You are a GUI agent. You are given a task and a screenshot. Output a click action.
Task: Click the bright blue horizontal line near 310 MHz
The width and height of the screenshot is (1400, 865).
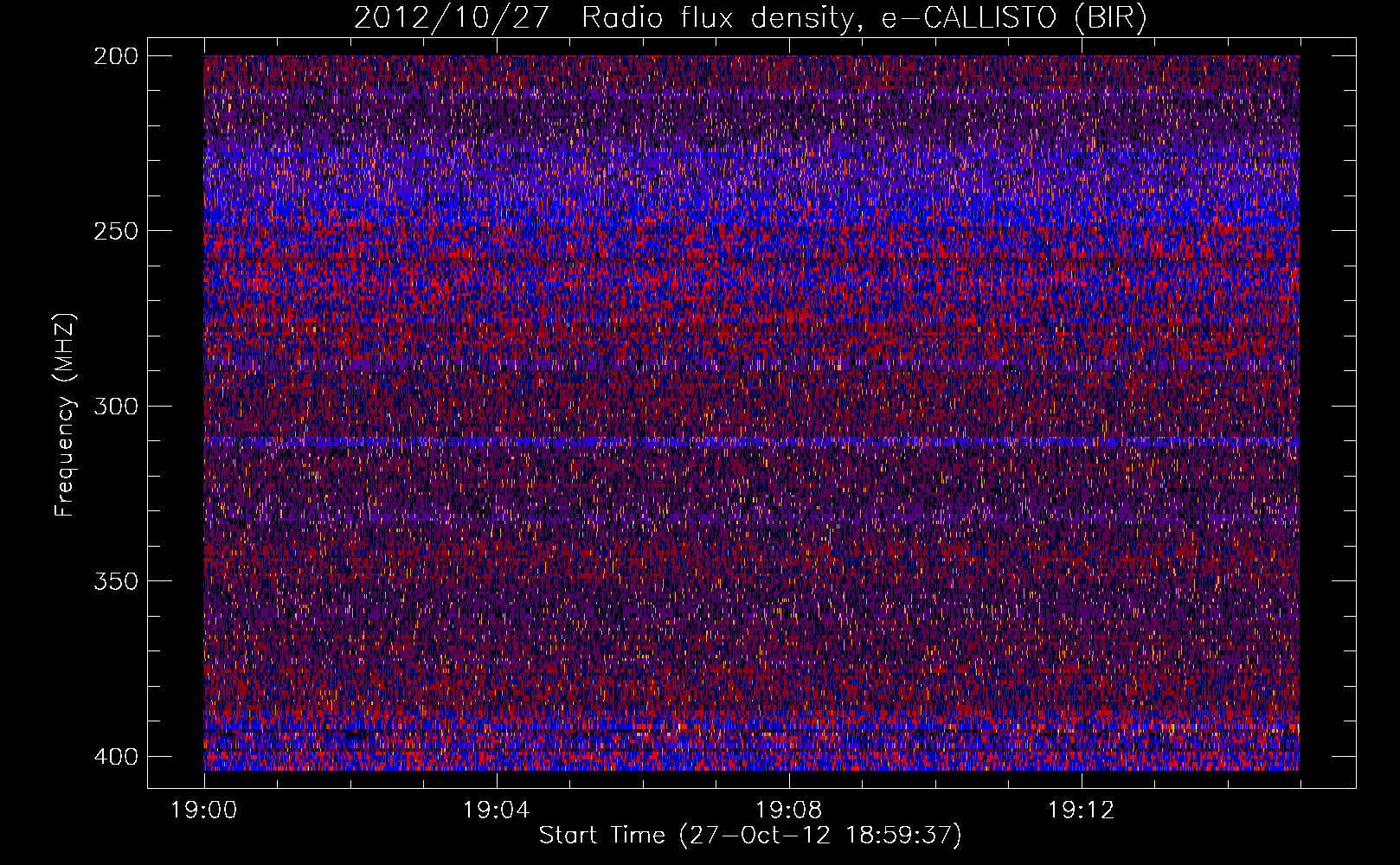point(751,441)
